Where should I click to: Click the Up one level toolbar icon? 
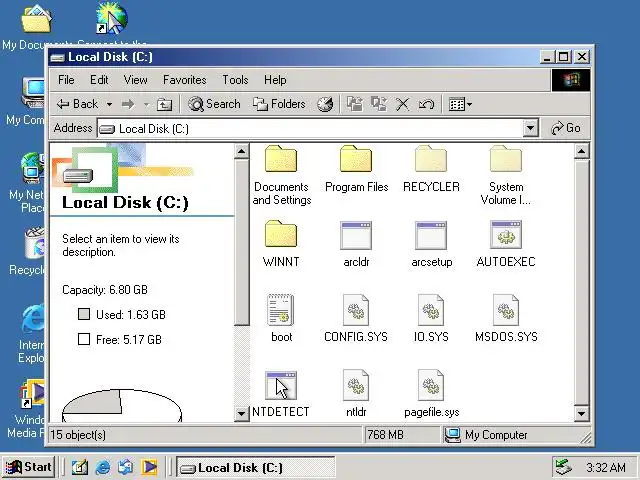(164, 104)
